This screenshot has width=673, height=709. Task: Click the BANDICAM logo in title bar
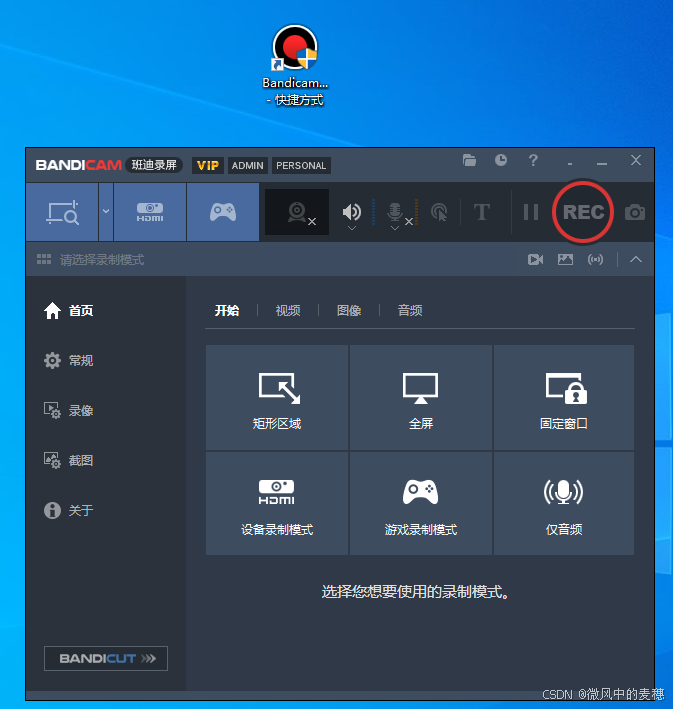79,165
